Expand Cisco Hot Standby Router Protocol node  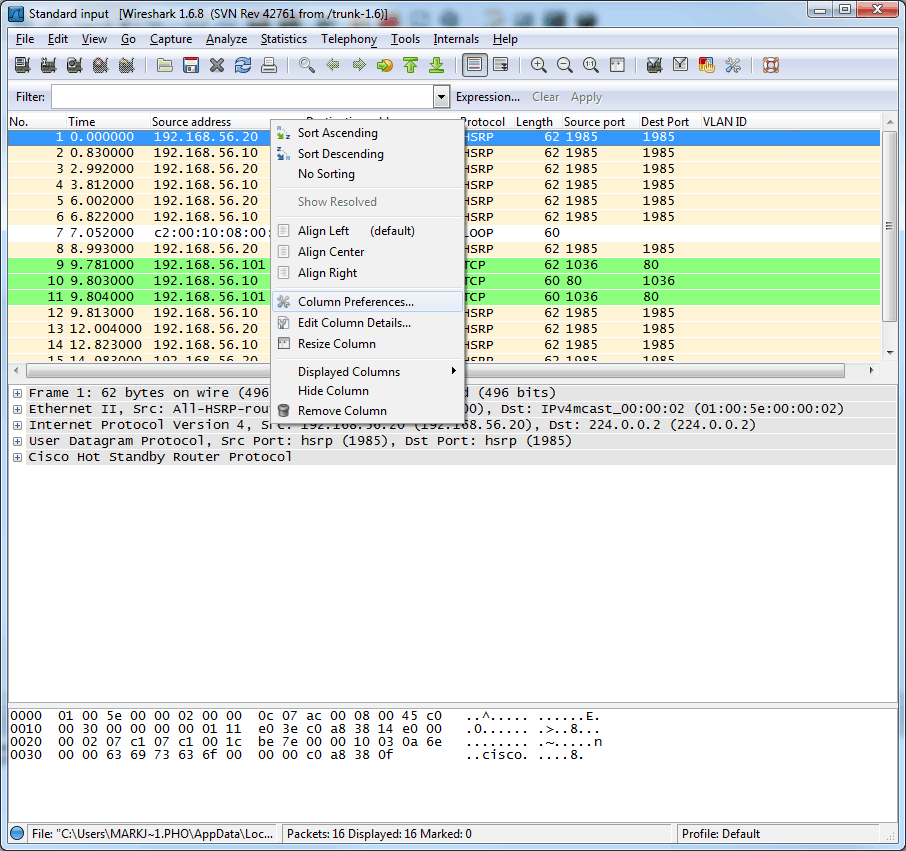(17, 457)
